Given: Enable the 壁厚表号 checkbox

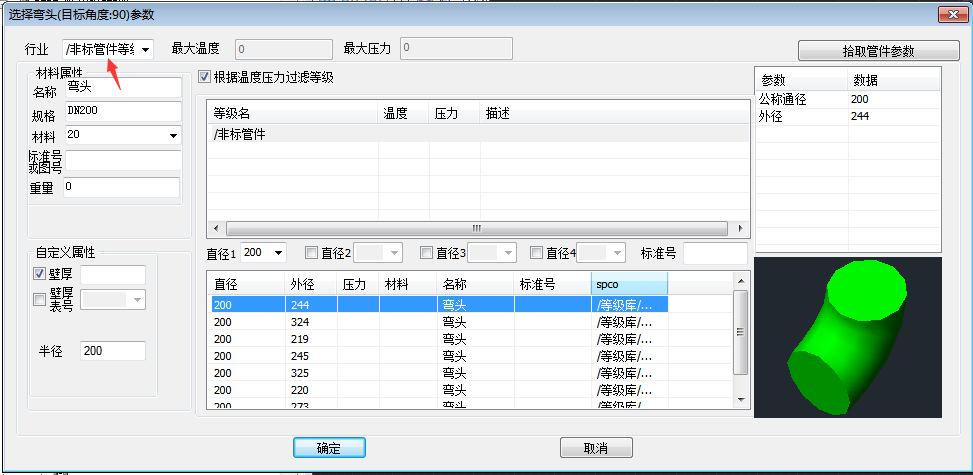Looking at the screenshot, I should tap(39, 299).
